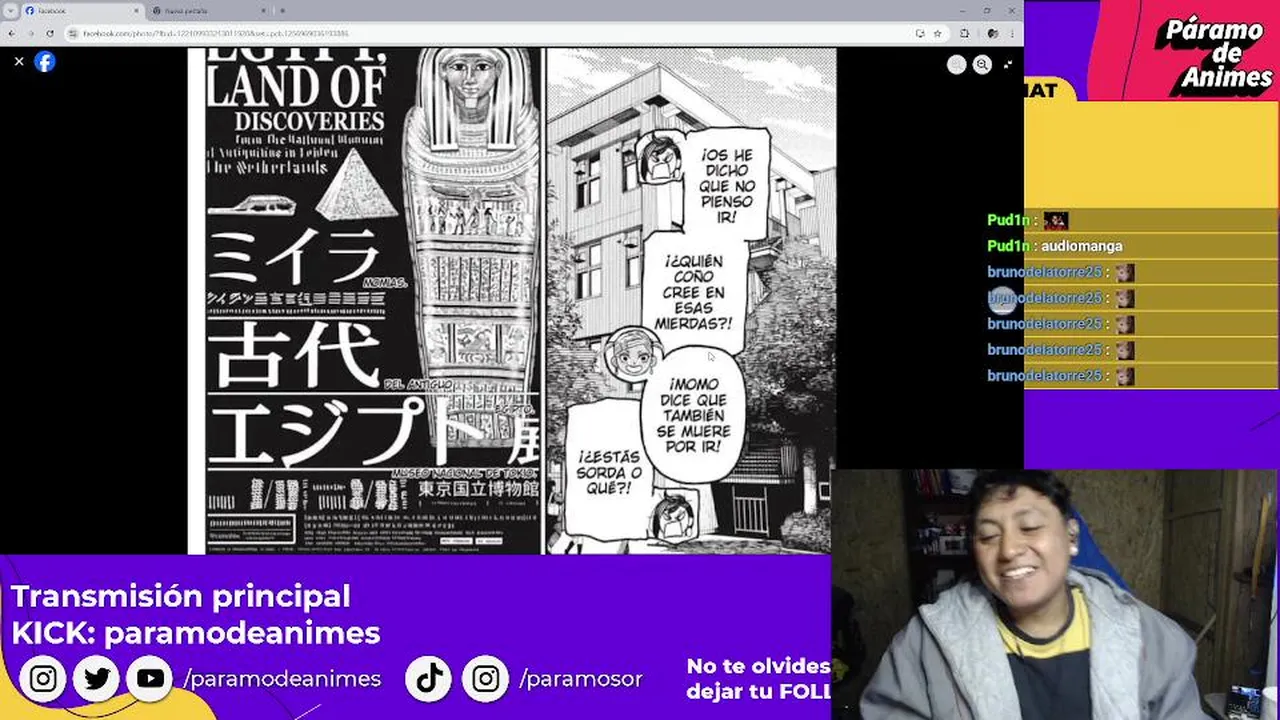Click the 'KICK: paramodeanimes' text
Viewport: 1280px width, 720px height.
pos(196,633)
